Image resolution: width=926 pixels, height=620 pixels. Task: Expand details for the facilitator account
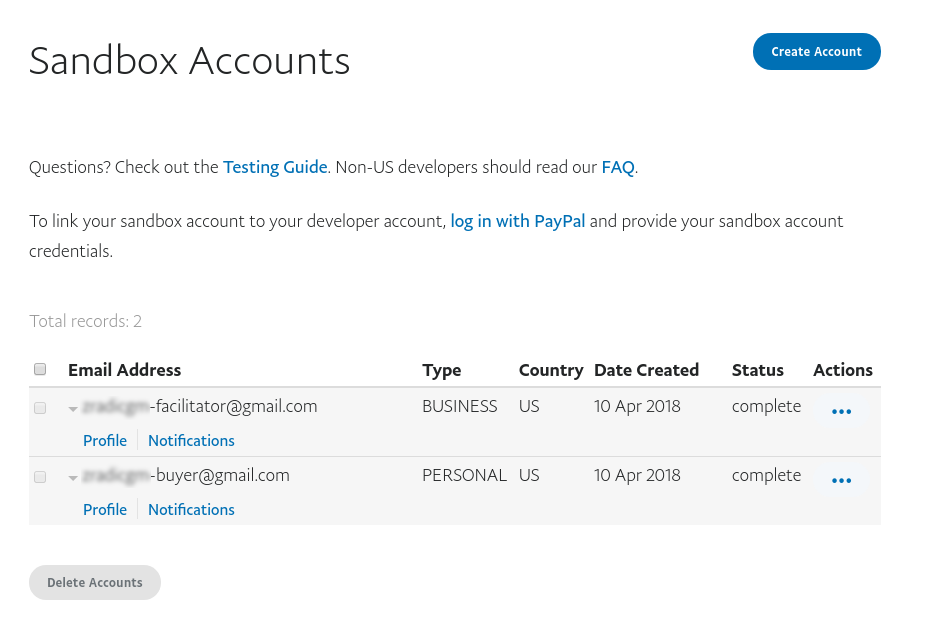point(72,408)
